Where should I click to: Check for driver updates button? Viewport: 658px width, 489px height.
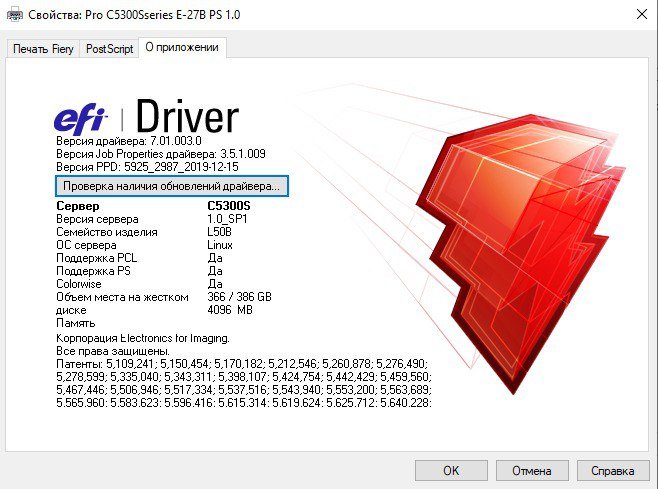tap(172, 186)
